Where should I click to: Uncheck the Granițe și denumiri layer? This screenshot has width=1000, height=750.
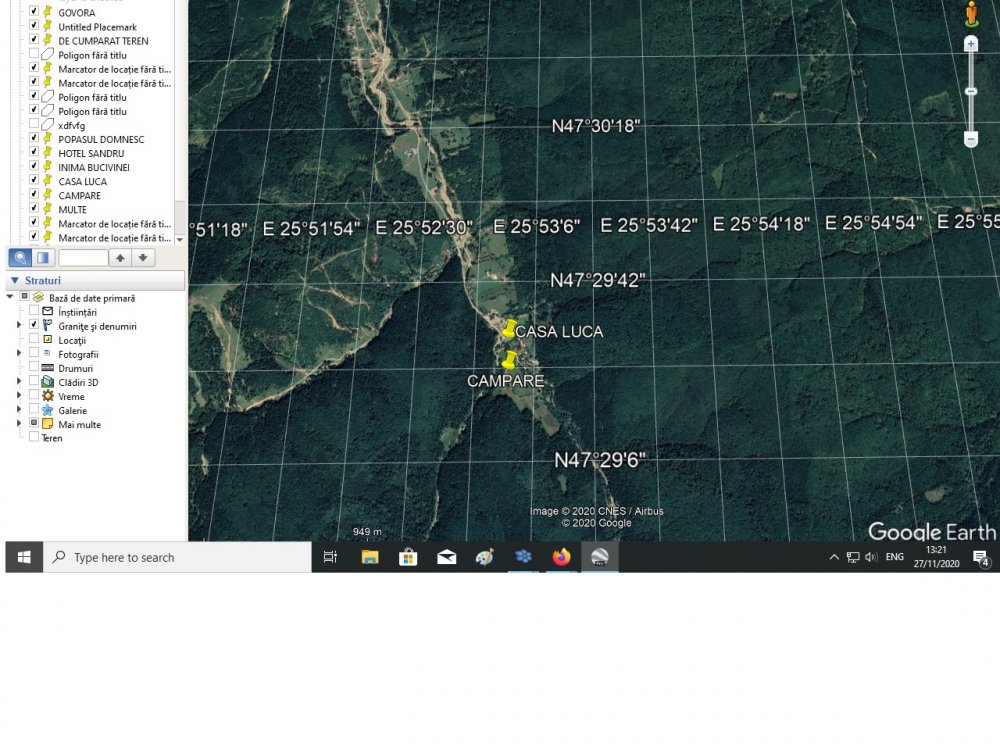click(x=34, y=326)
